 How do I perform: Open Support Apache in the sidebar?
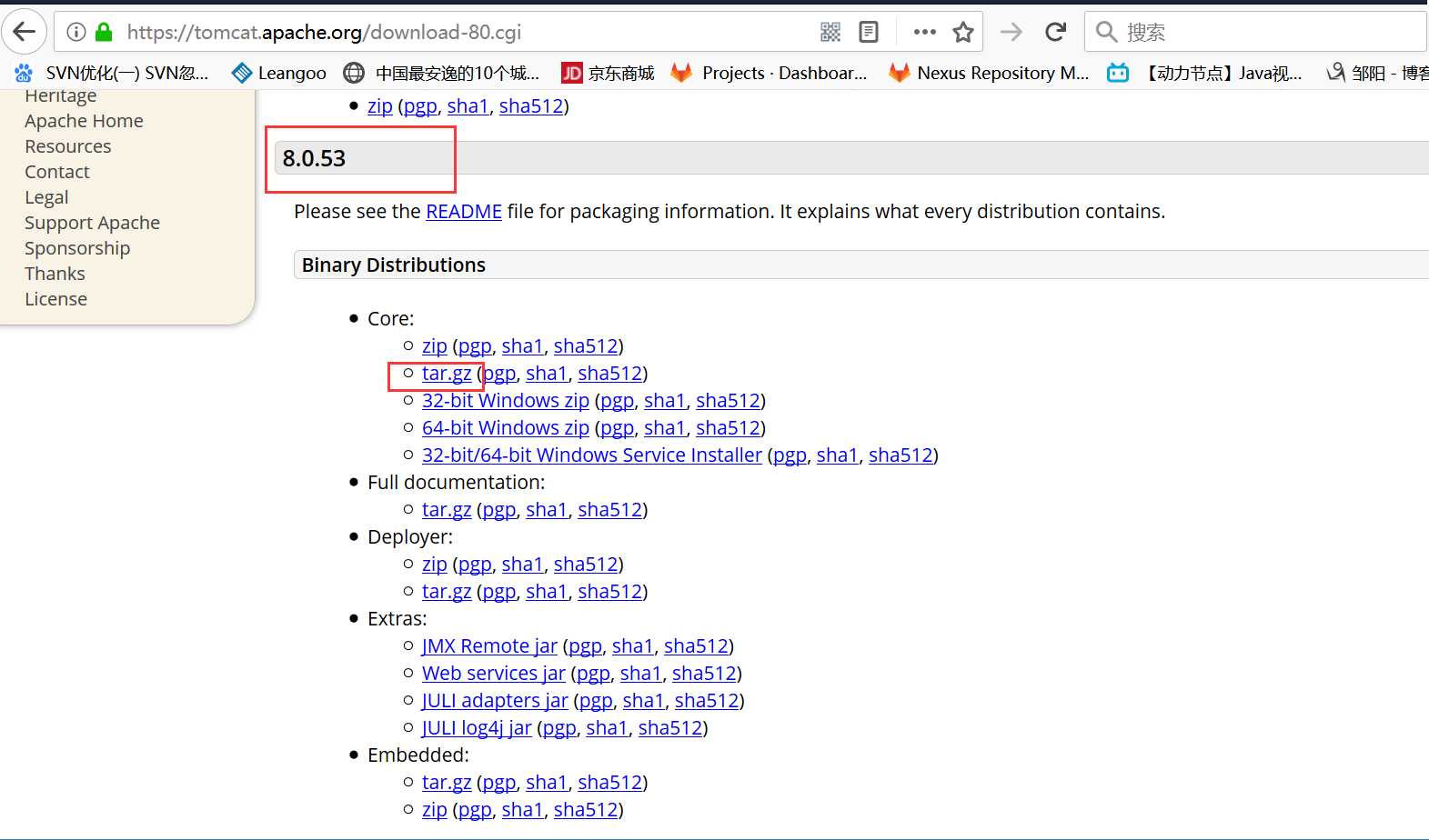coord(92,223)
